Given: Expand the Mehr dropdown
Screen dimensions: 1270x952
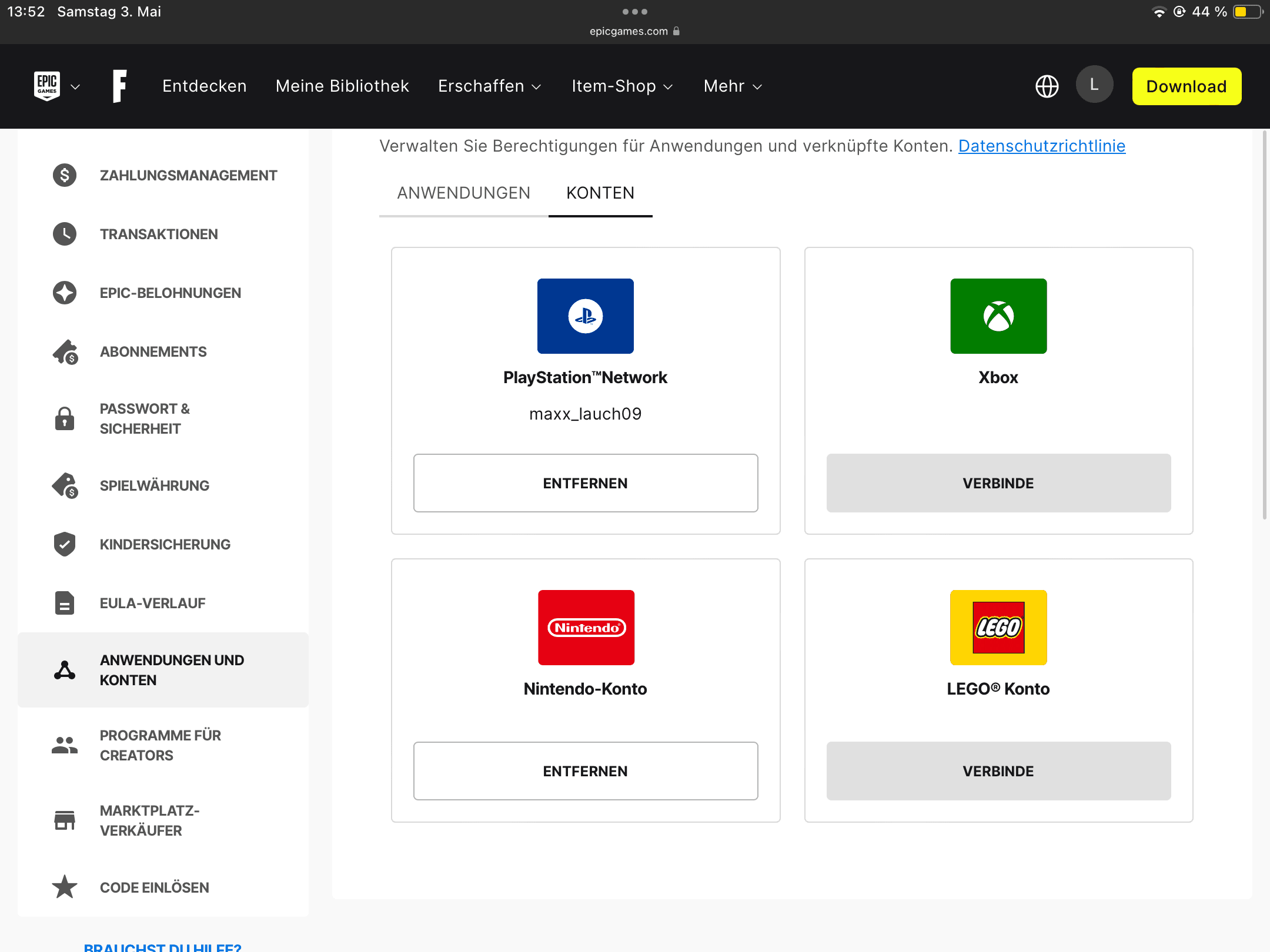Looking at the screenshot, I should tap(733, 86).
